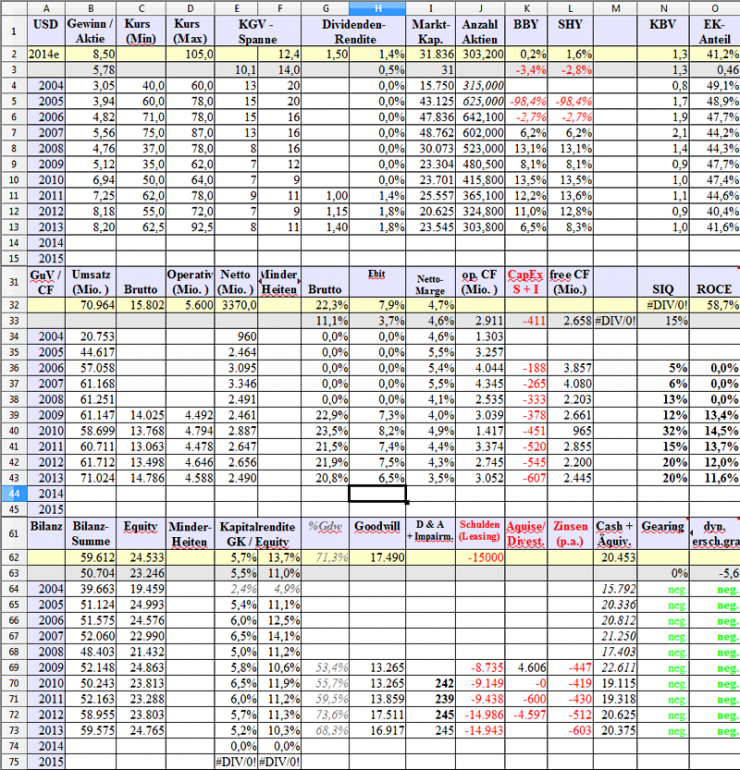This screenshot has width=740, height=770.
Task: Select the 'Kapitalrendite GK / Equity' header
Action: click(x=258, y=533)
